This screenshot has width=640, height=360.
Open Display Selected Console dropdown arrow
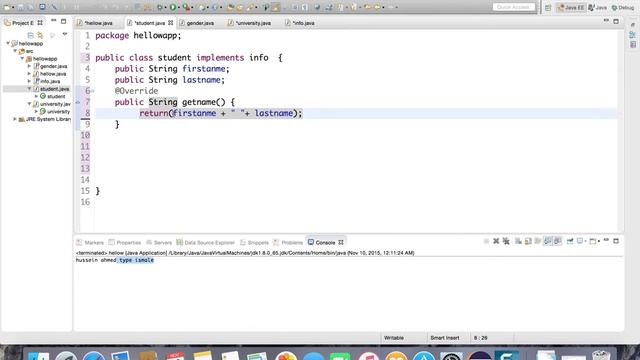click(585, 242)
